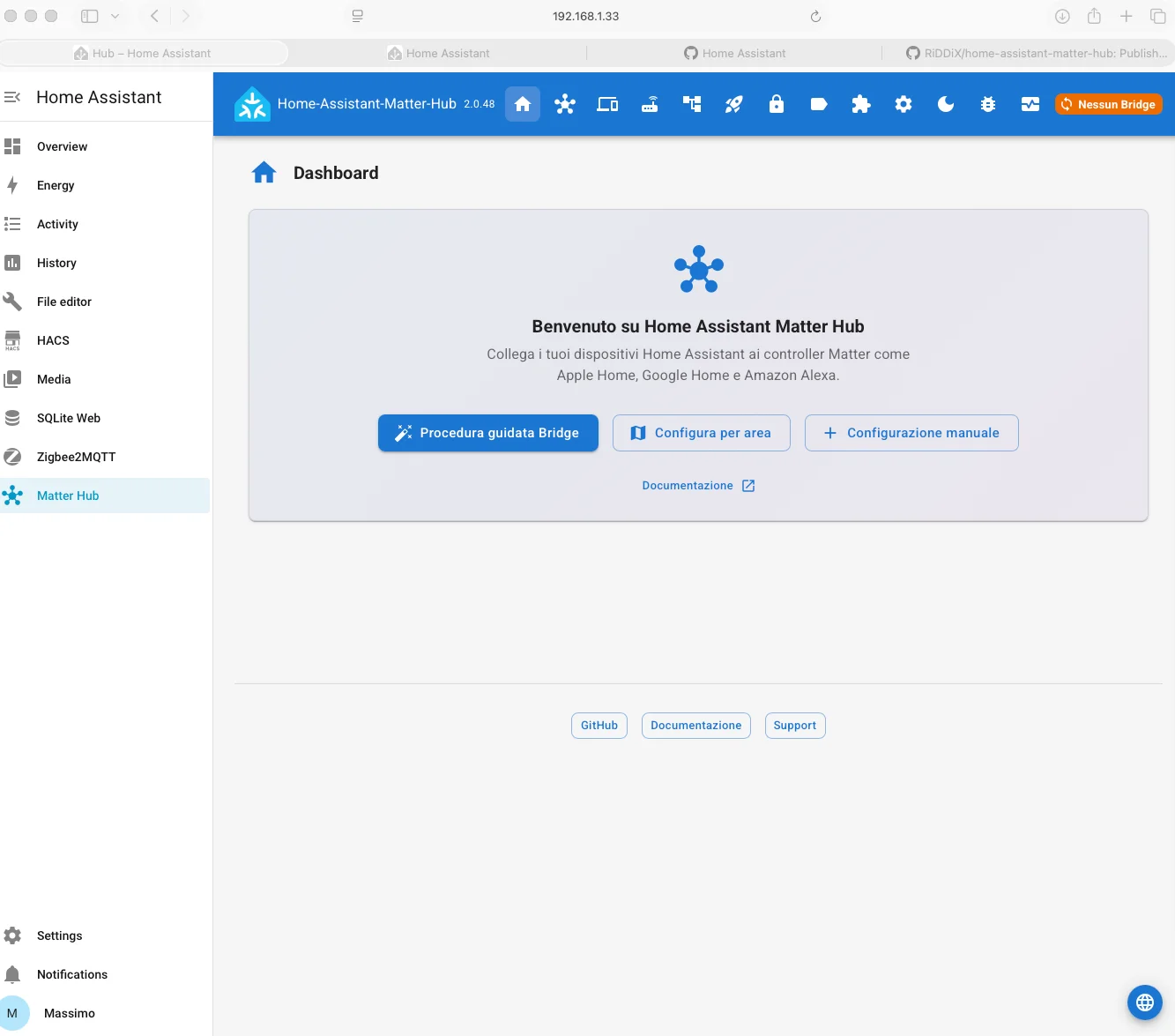Image resolution: width=1175 pixels, height=1036 pixels.
Task: Toggle the Safari sidebar button
Action: click(x=89, y=16)
